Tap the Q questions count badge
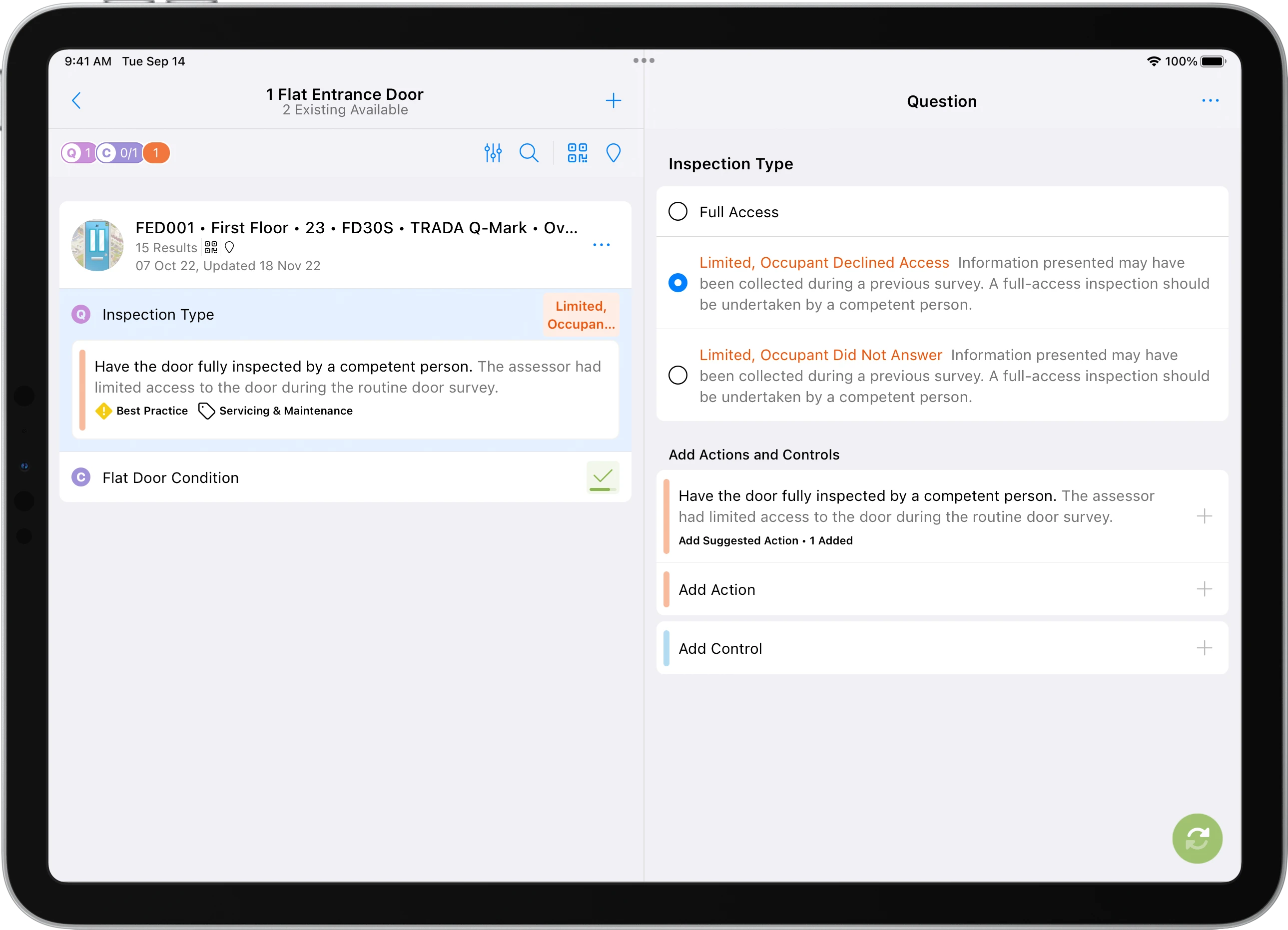The height and width of the screenshot is (930, 1288). pos(77,153)
